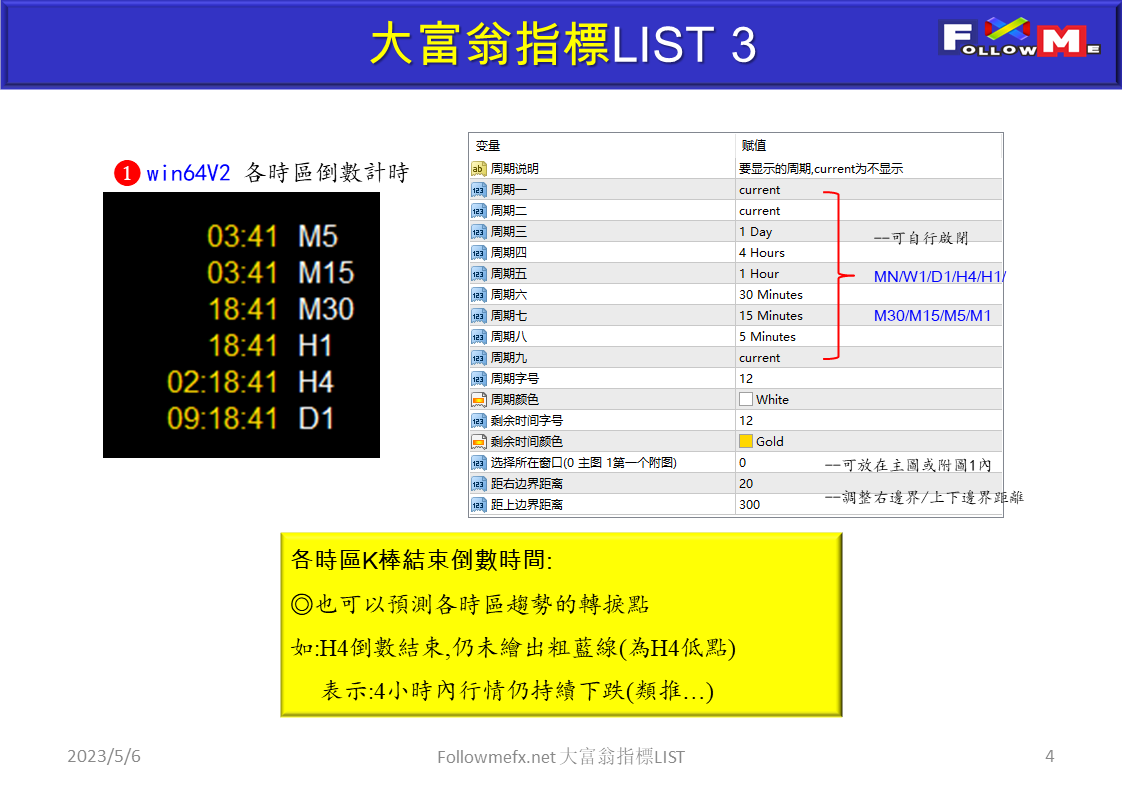Screen dimensions: 1122x793
Task: Click the palette icon beside 周期颜色
Action: [x=476, y=399]
